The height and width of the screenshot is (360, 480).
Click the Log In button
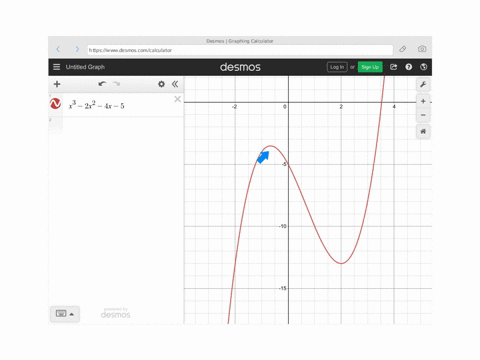point(337,67)
